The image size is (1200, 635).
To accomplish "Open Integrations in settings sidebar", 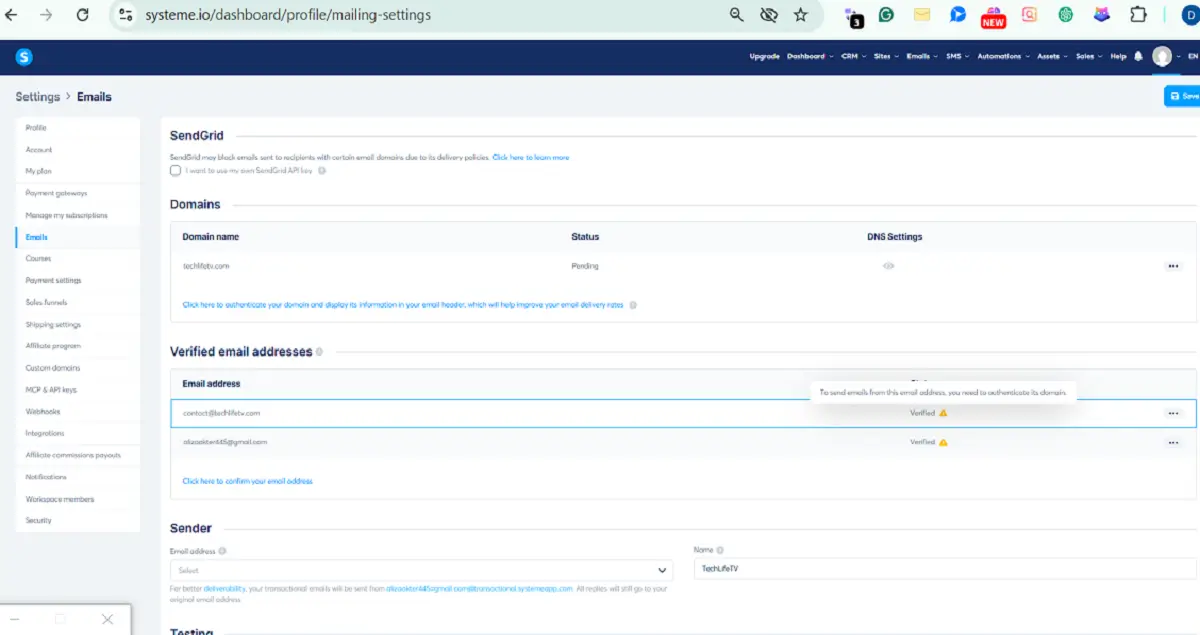I will 45,434.
